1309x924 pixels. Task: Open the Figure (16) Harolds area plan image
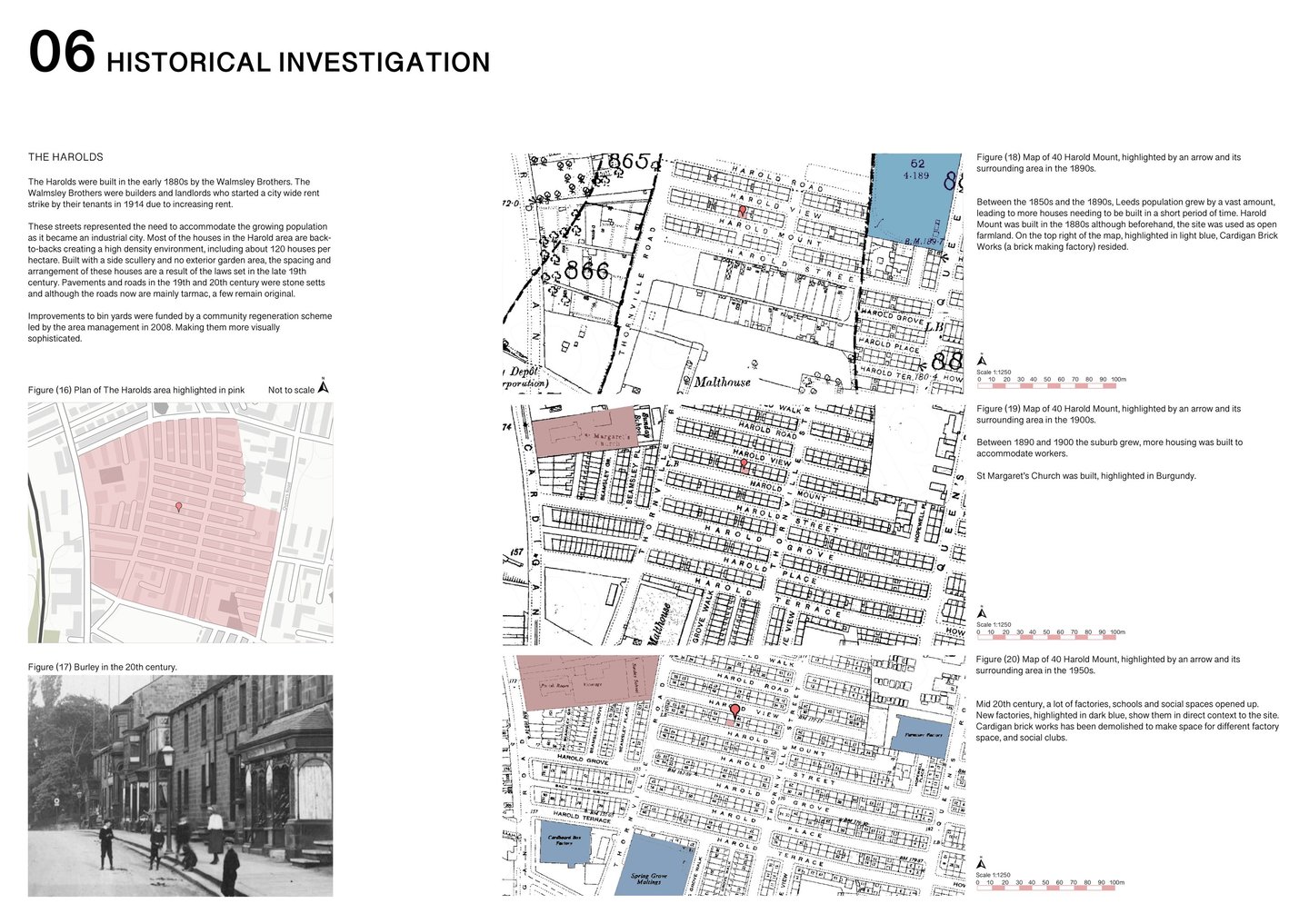(x=181, y=523)
